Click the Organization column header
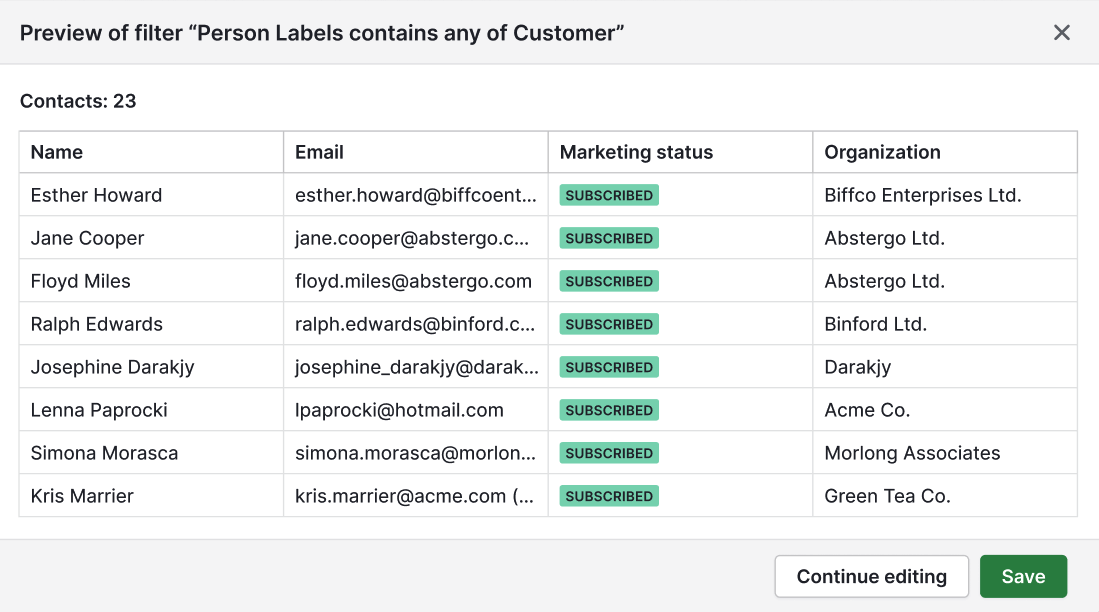 point(882,152)
